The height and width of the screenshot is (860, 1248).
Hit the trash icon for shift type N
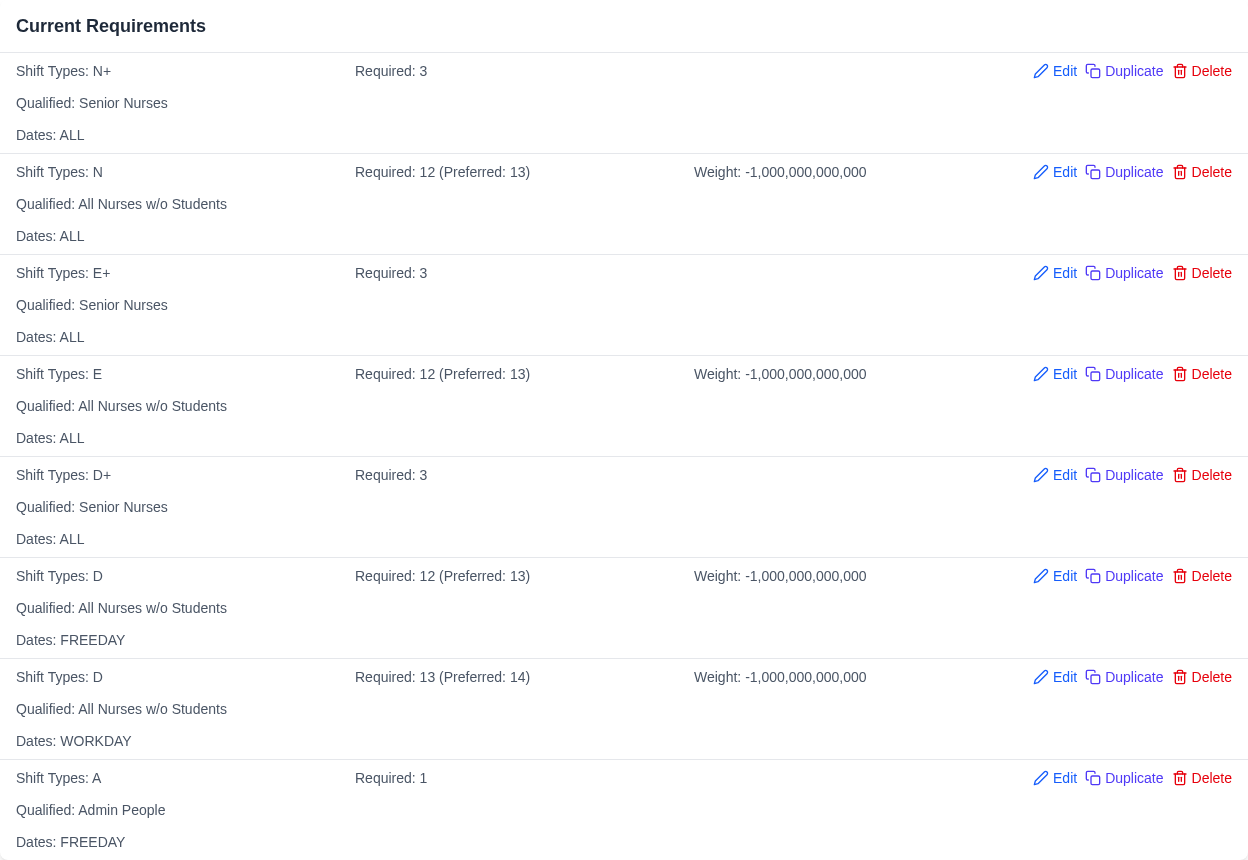click(1180, 172)
